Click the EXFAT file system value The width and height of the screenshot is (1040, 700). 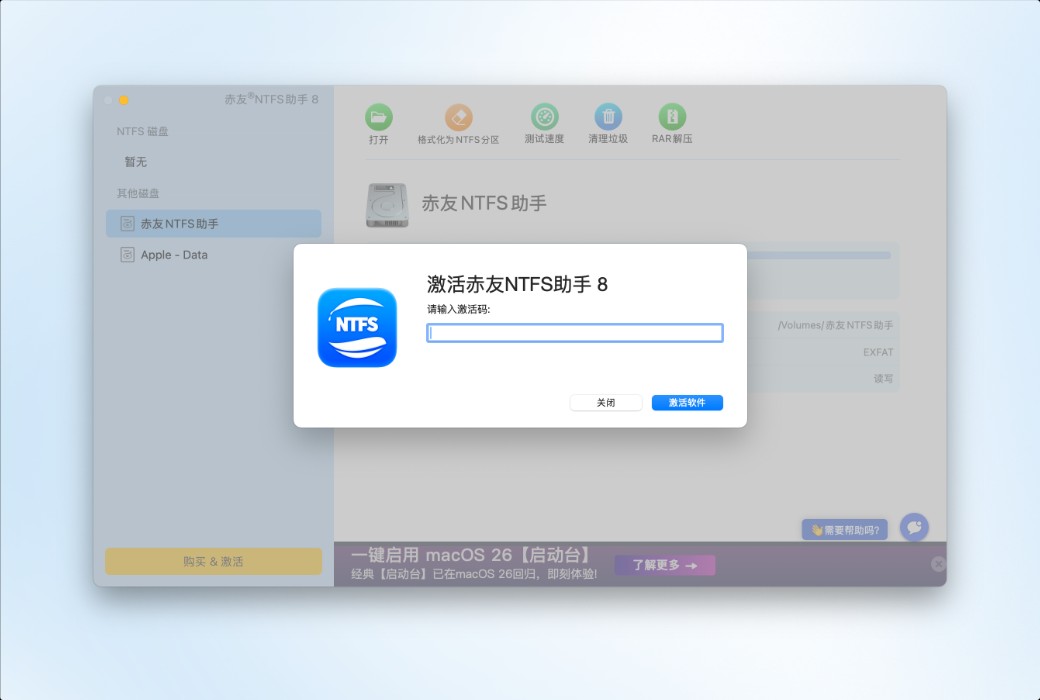(x=878, y=352)
